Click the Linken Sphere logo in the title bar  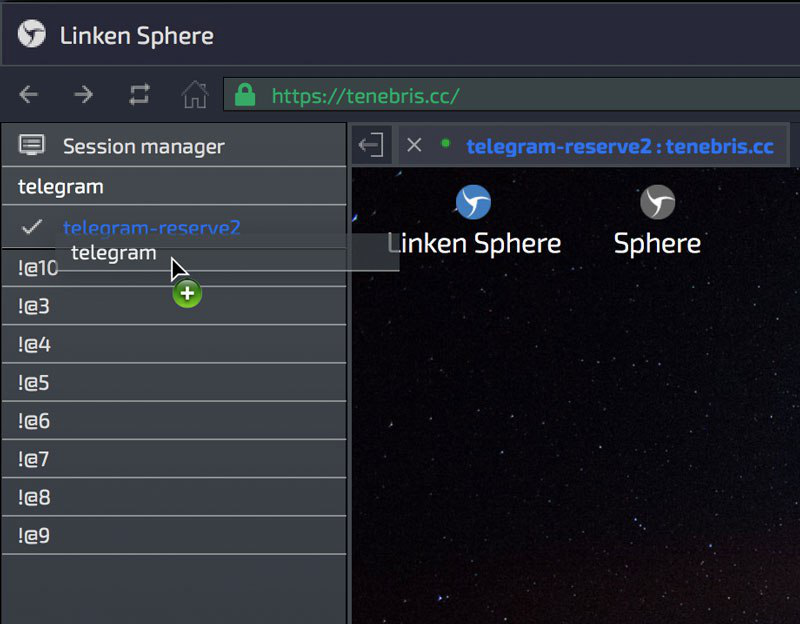click(x=32, y=34)
